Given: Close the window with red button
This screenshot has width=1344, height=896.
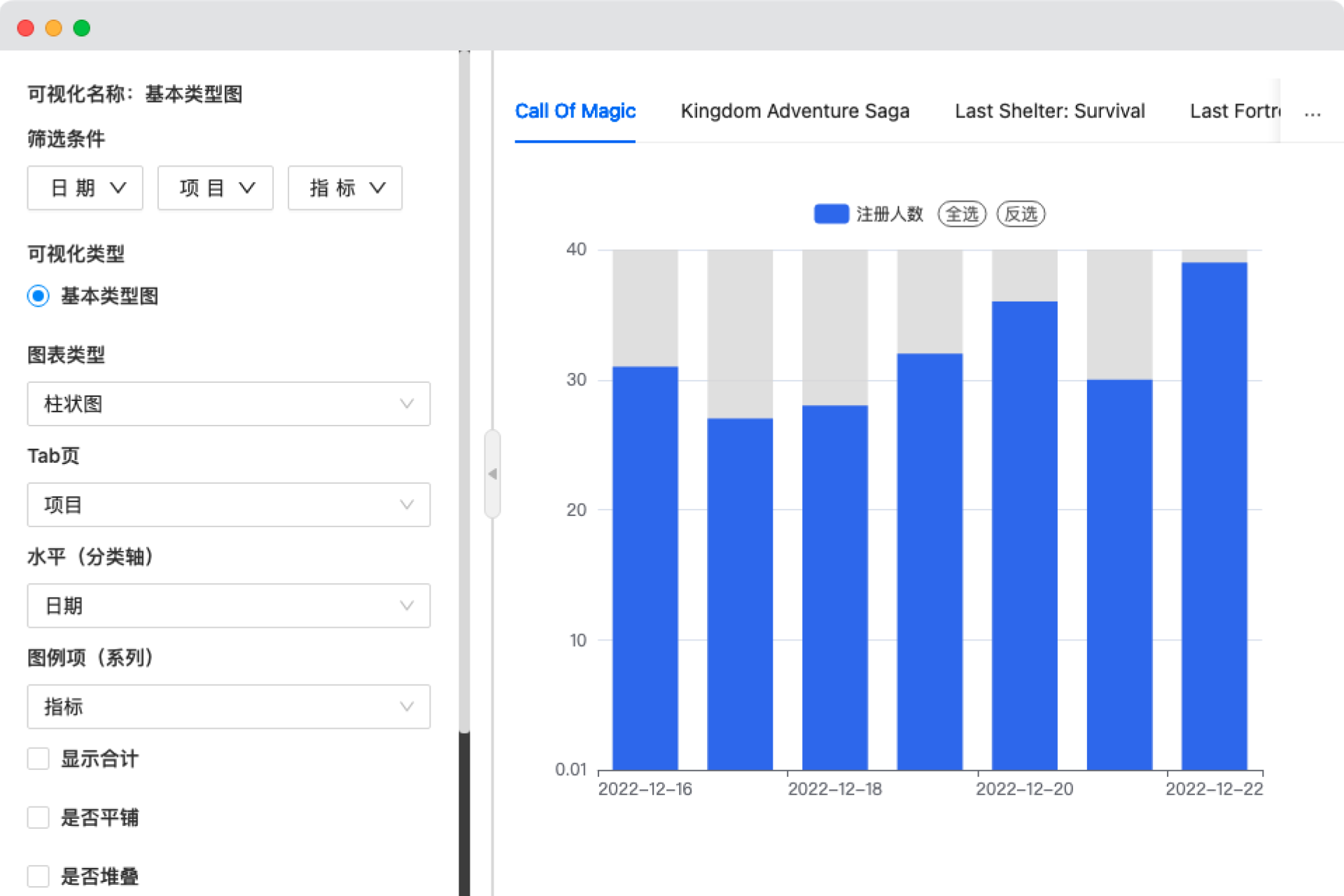Looking at the screenshot, I should pos(26,28).
